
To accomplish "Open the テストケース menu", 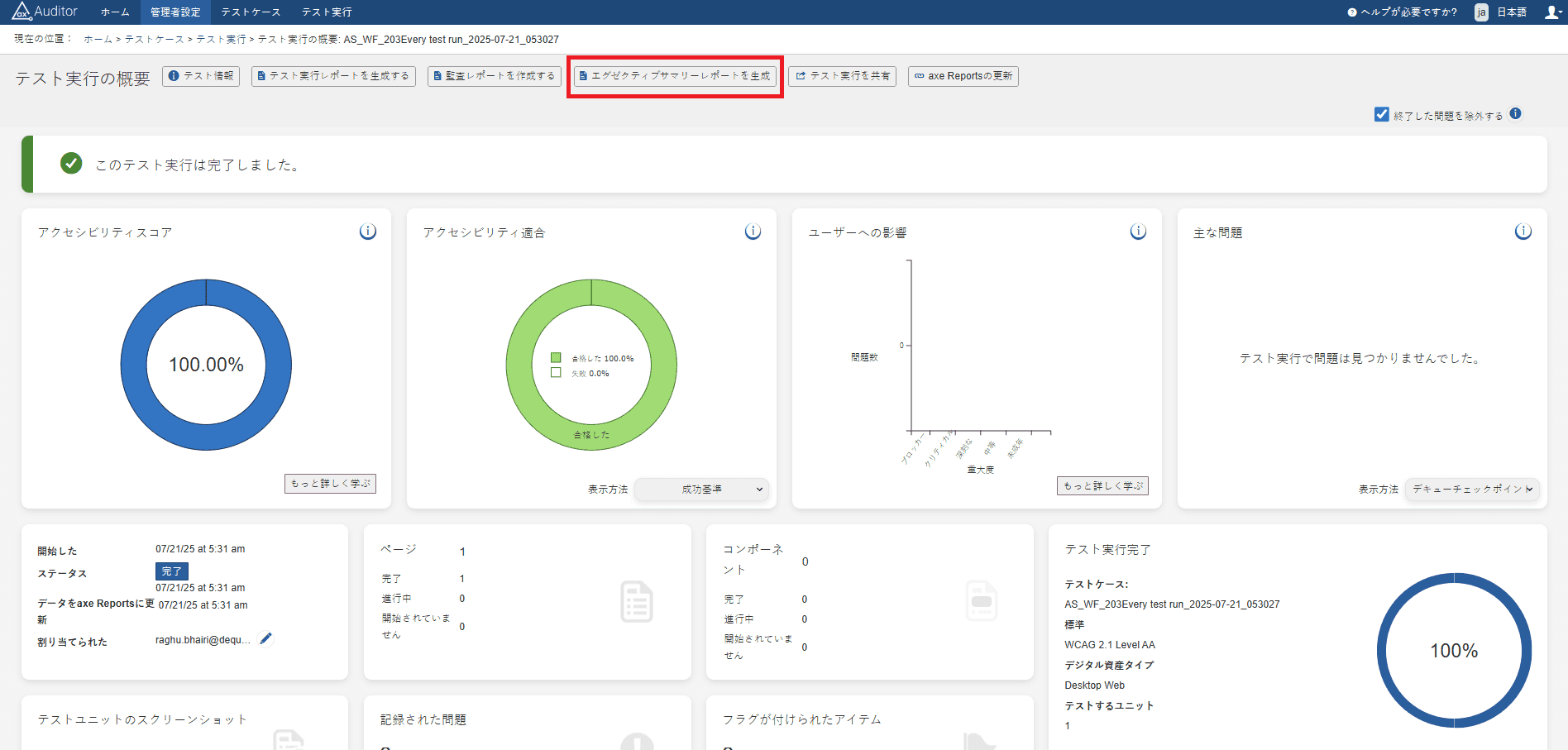I will pyautogui.click(x=251, y=12).
